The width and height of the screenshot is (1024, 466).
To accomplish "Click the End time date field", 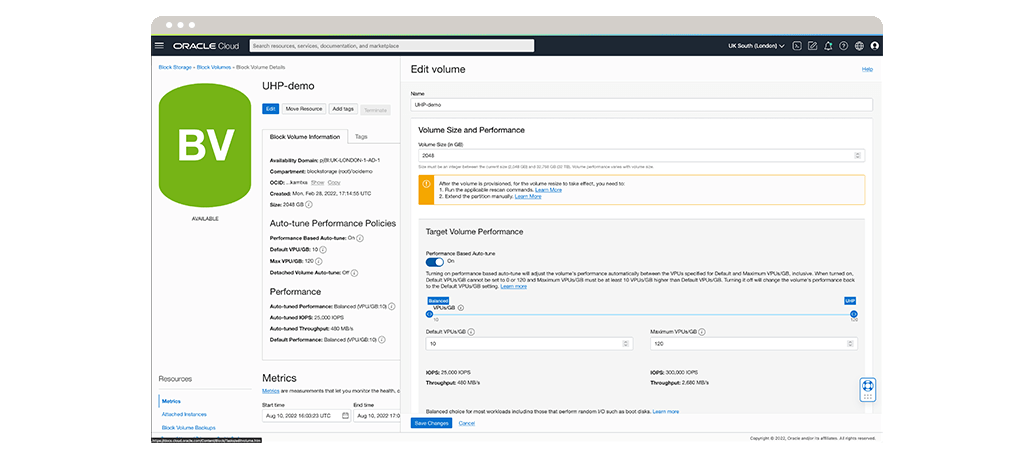I will pos(377,416).
